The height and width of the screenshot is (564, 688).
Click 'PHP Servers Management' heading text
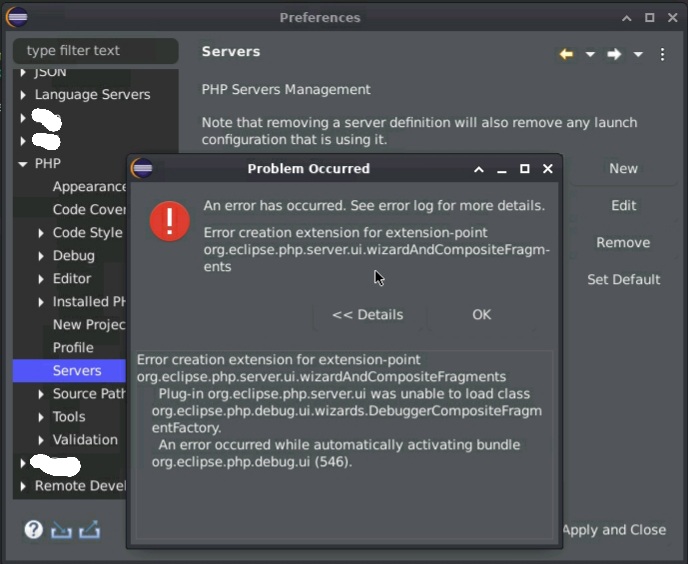point(286,90)
